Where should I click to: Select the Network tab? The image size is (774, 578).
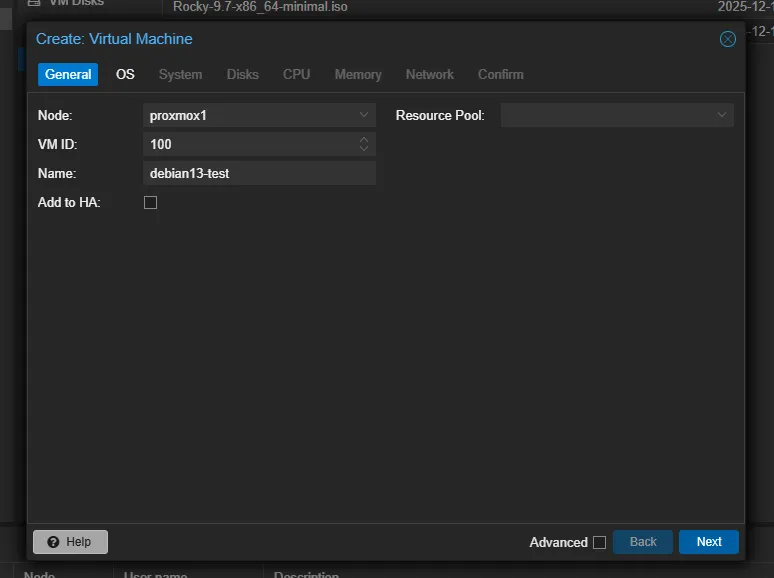429,74
